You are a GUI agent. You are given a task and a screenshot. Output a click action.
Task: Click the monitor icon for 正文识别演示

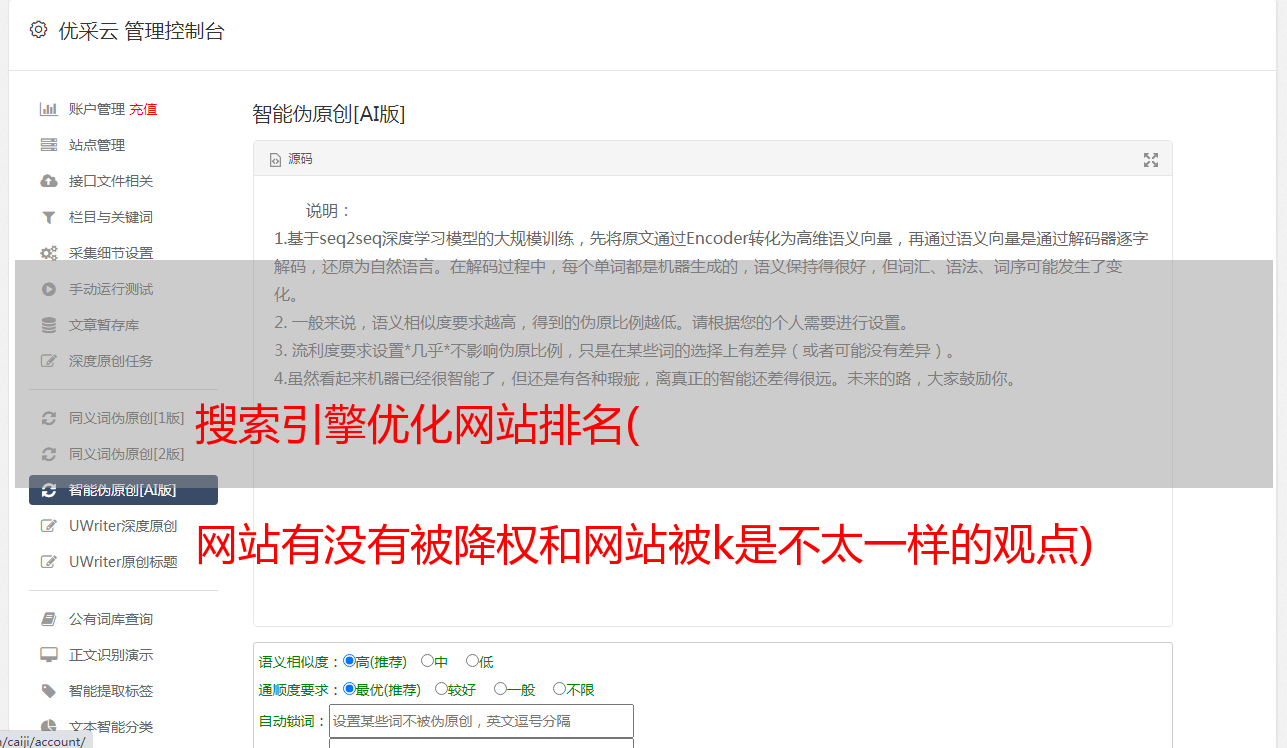coord(48,655)
